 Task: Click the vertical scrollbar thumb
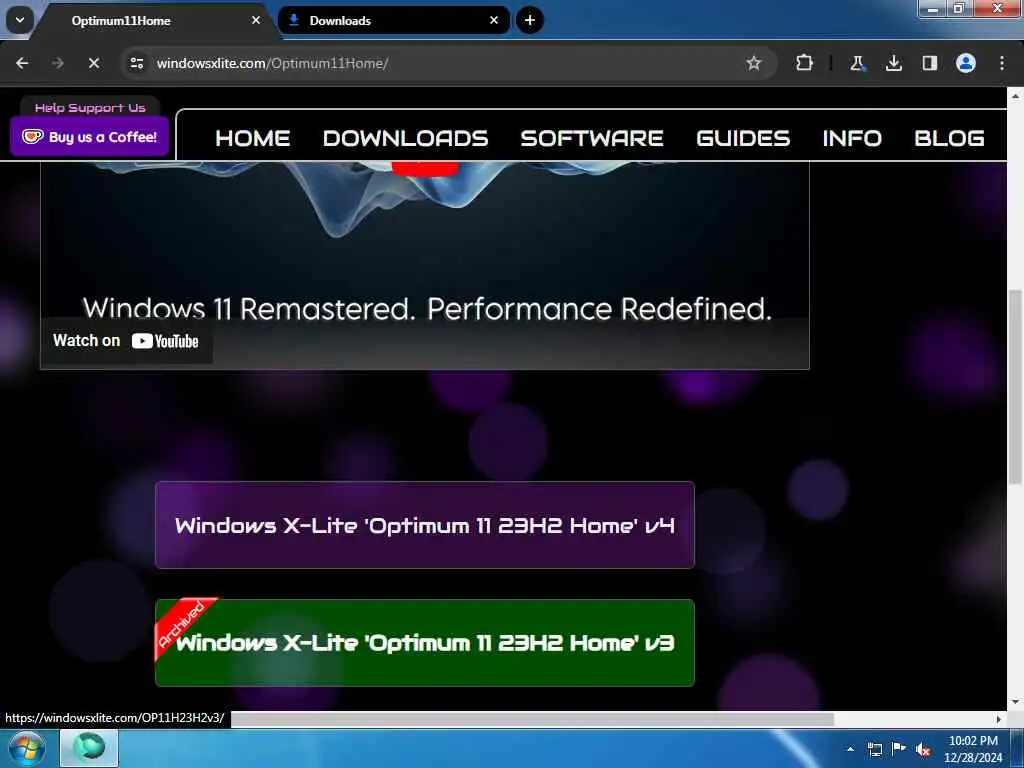tap(1015, 387)
